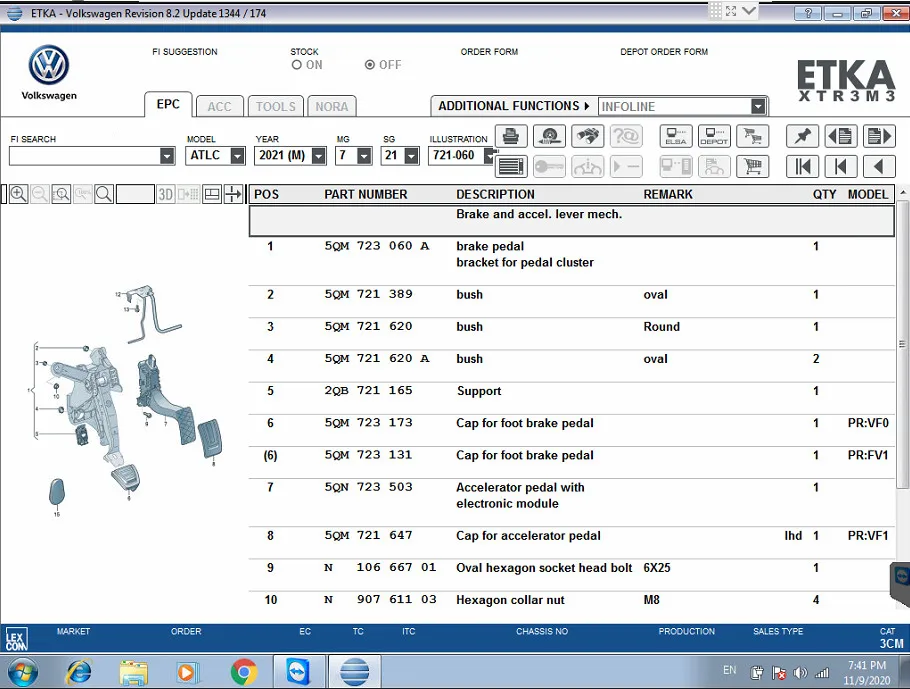The width and height of the screenshot is (910, 689).
Task: Open the MODEL dropdown showing ATLC
Action: tap(237, 156)
